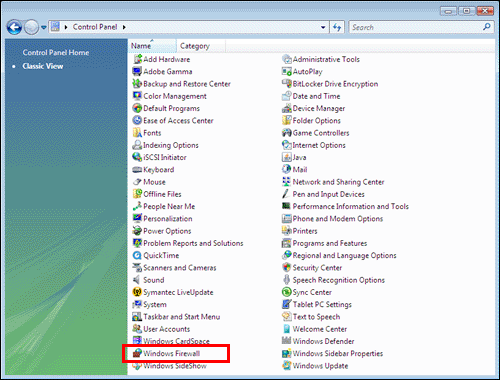This screenshot has height=380, width=500.
Task: Open the Keyboard icon
Action: click(137, 170)
